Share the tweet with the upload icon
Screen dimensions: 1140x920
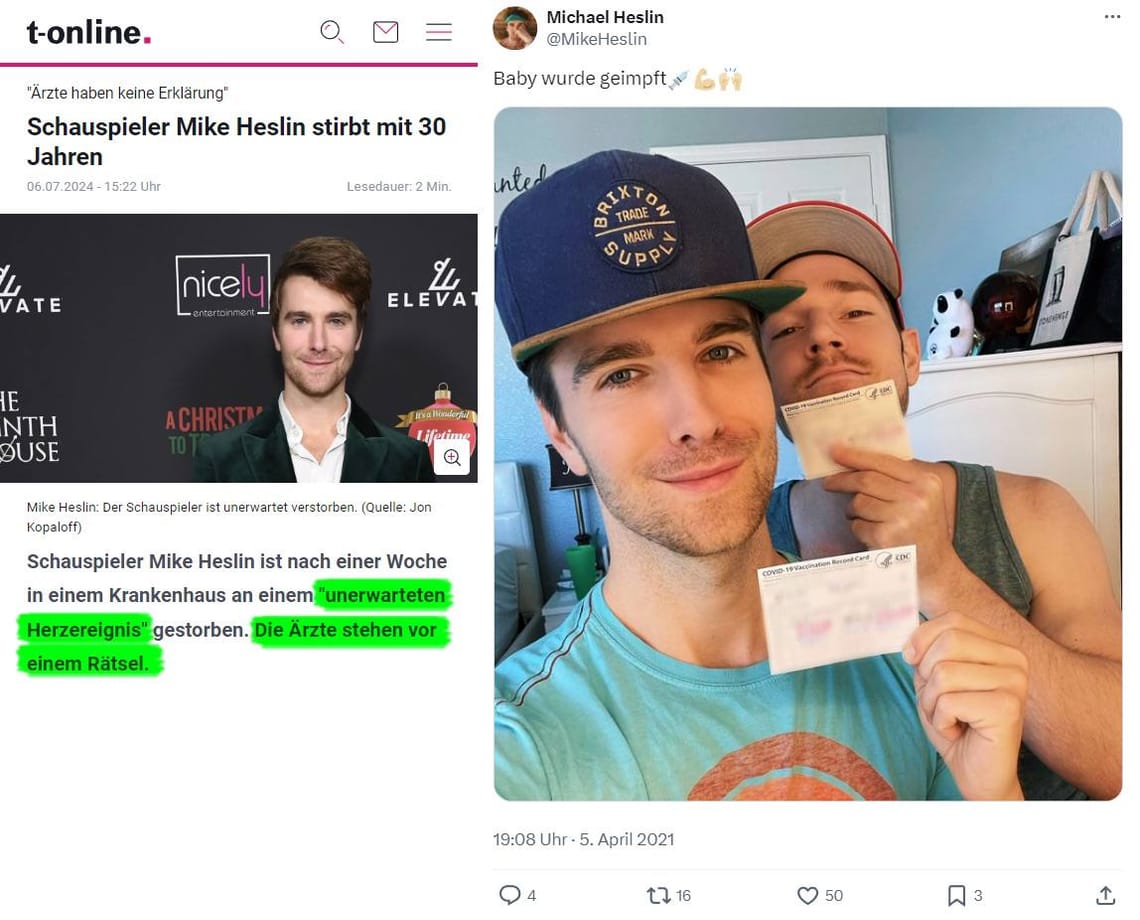(1105, 895)
